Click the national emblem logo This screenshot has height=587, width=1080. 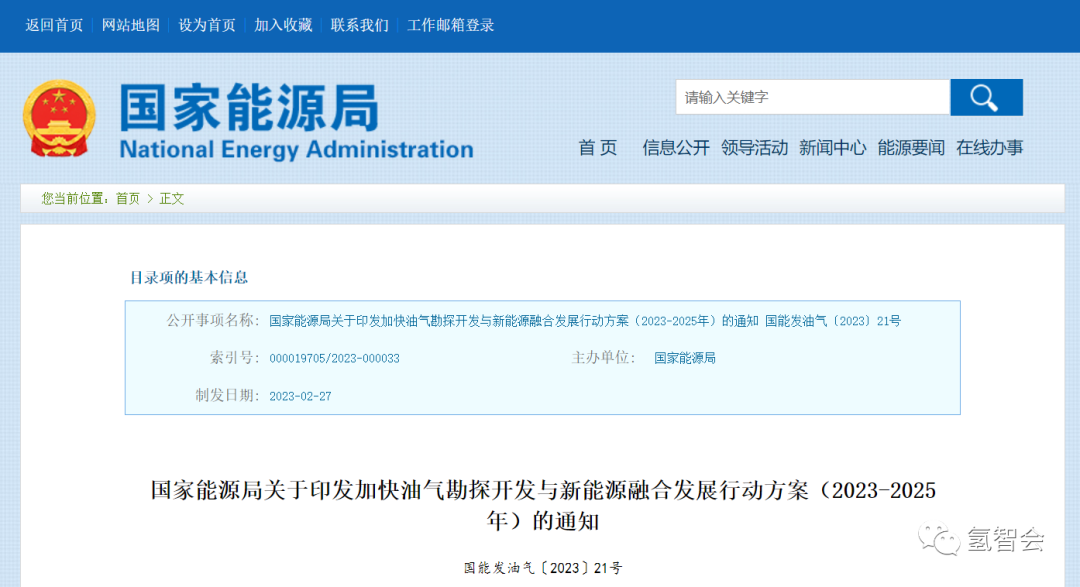59,119
